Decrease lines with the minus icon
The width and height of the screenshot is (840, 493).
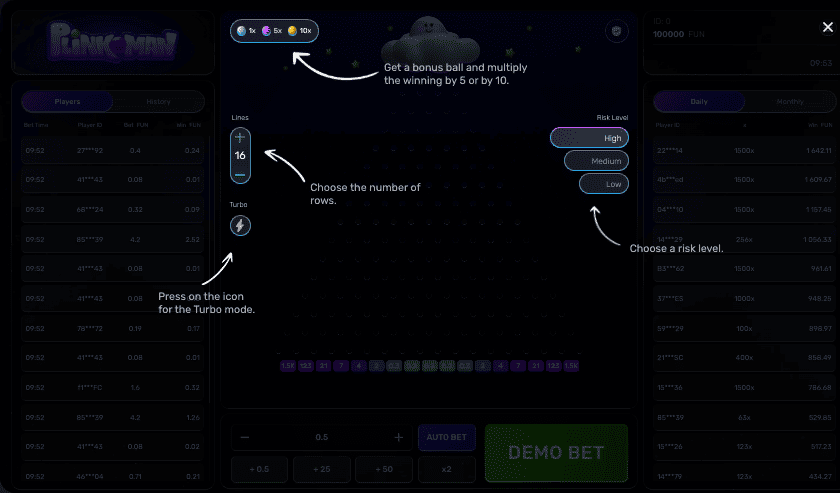click(x=240, y=174)
